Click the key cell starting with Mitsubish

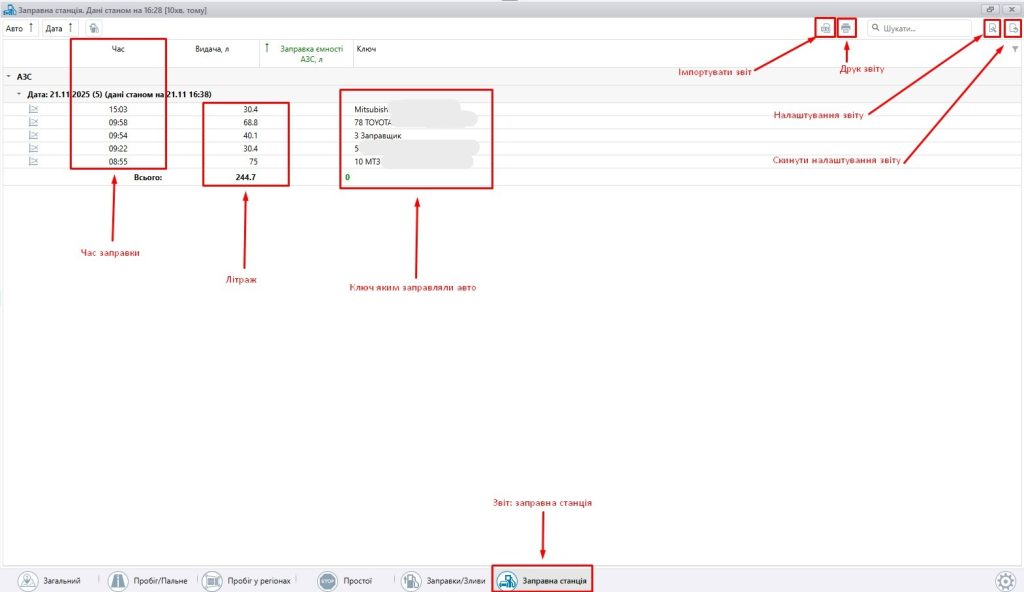pos(371,109)
